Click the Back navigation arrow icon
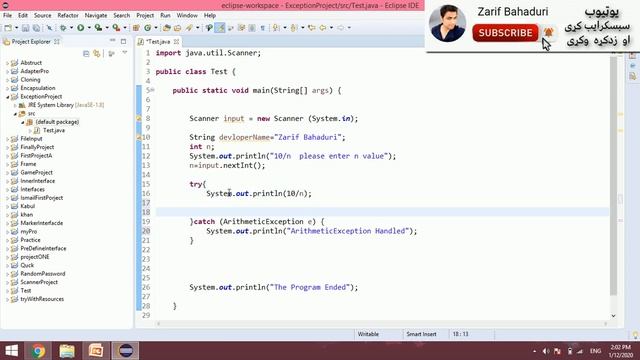The width and height of the screenshot is (640, 360). click(x=322, y=28)
